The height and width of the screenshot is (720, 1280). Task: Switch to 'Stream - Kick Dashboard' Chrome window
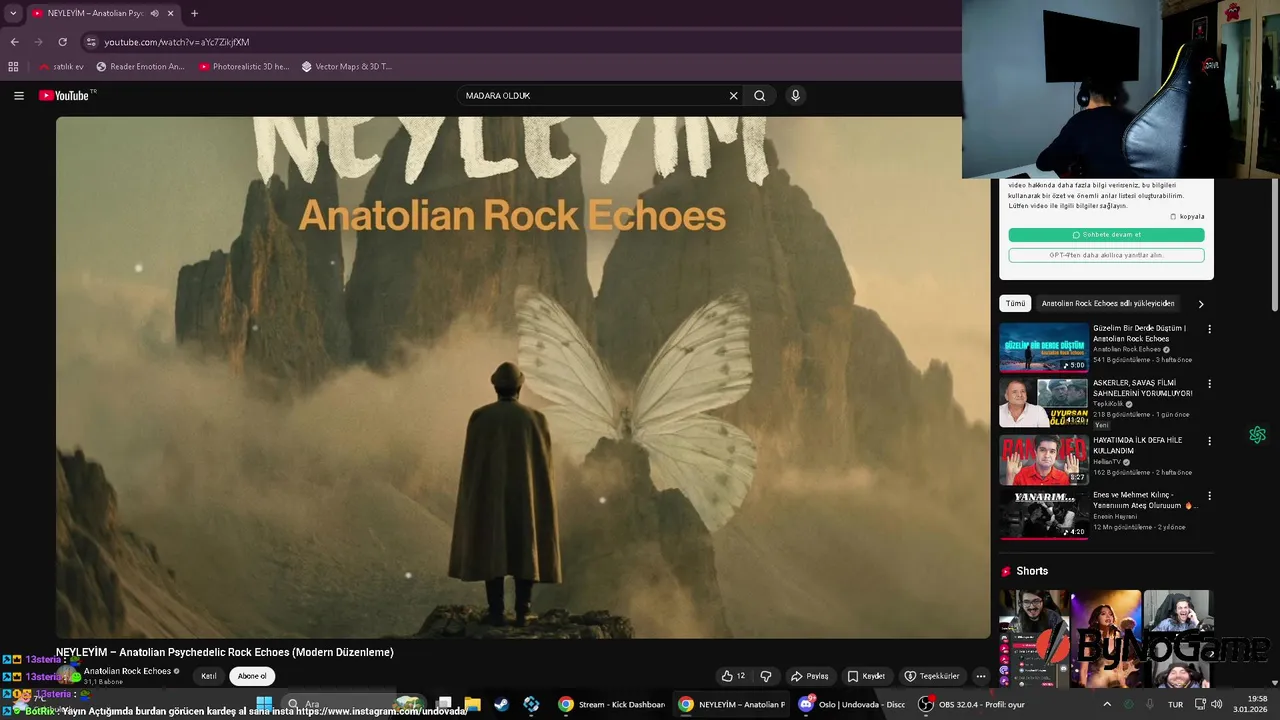[x=612, y=704]
